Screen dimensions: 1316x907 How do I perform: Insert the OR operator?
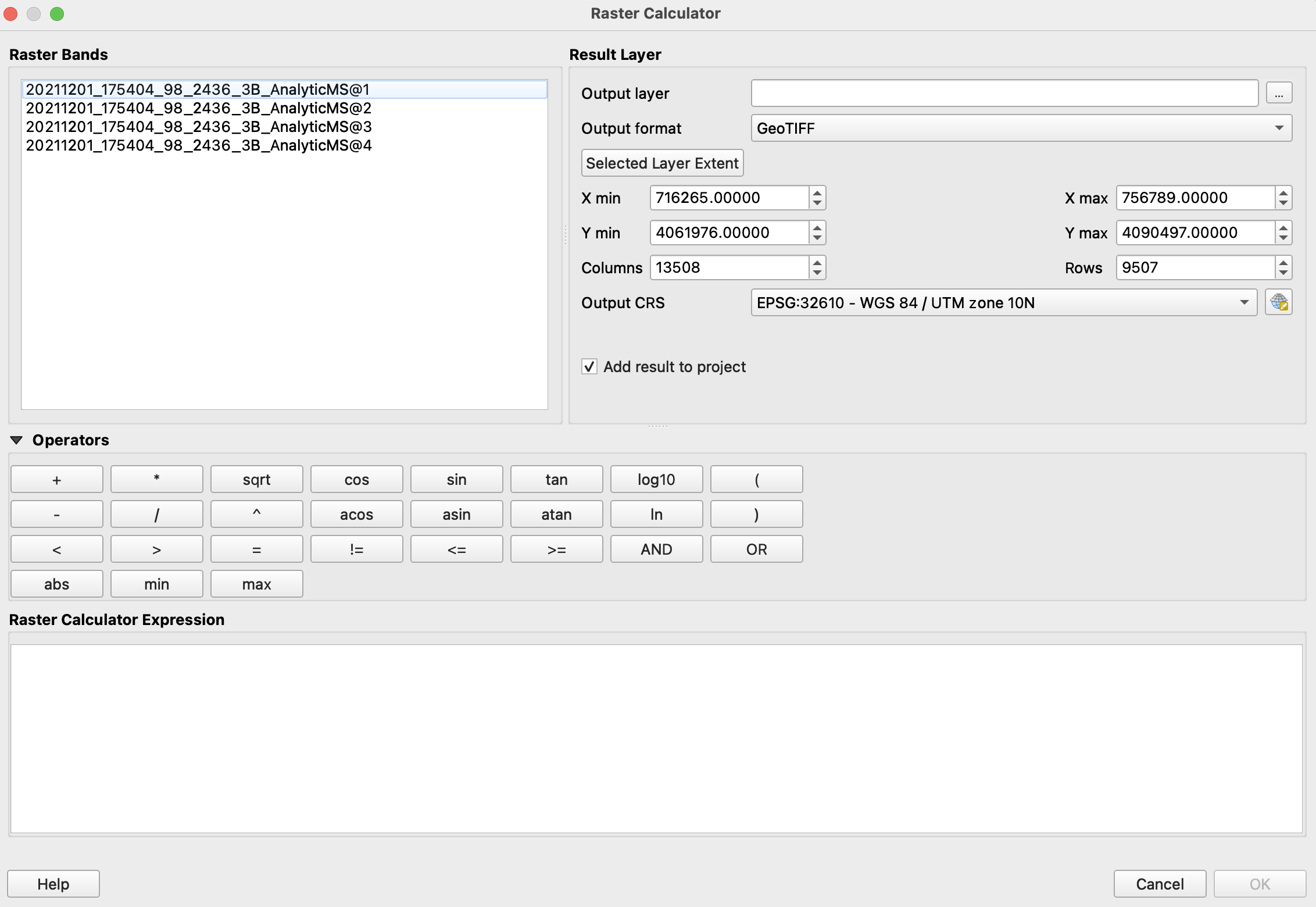click(757, 549)
